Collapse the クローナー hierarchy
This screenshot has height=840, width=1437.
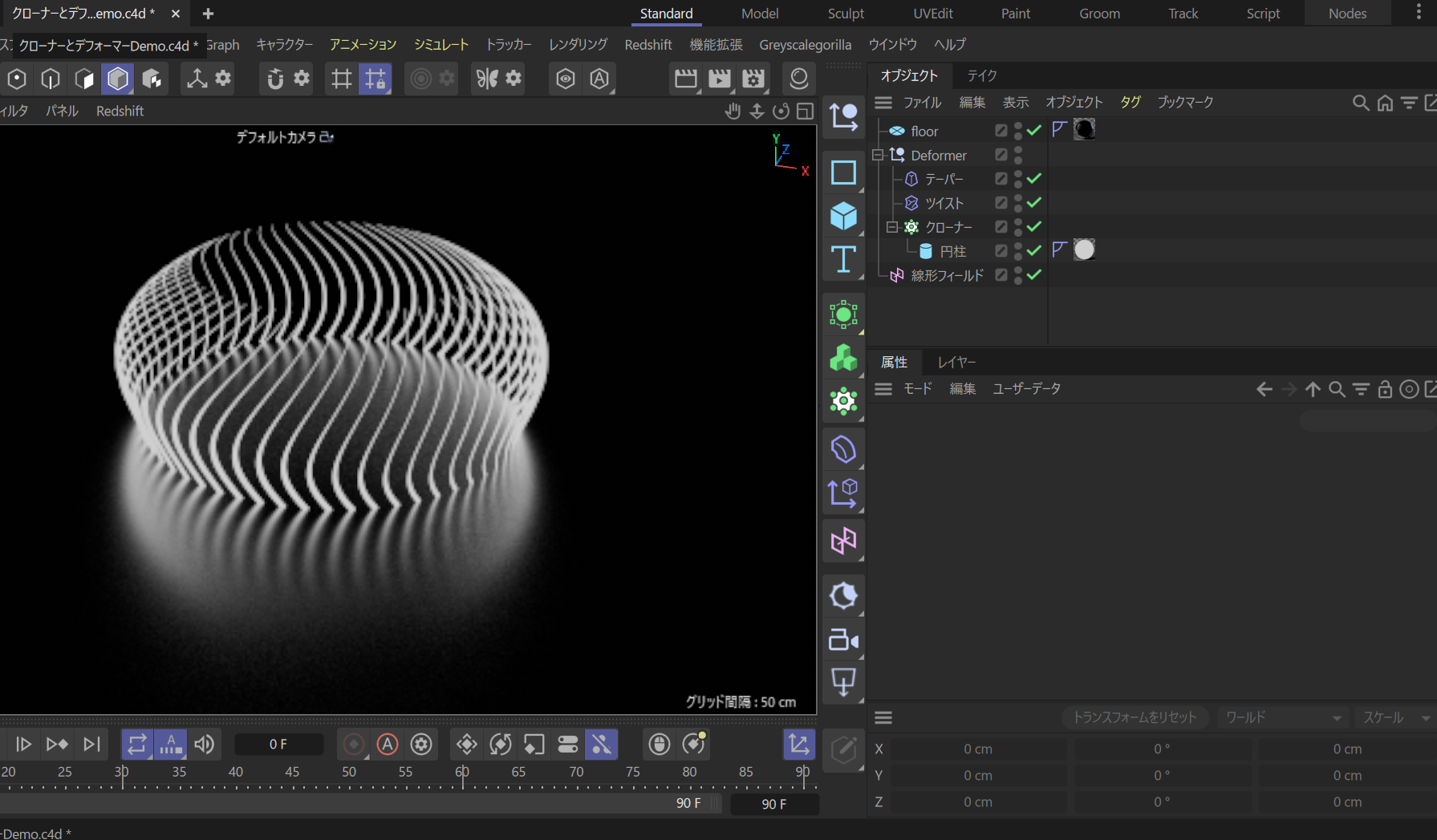(x=892, y=227)
